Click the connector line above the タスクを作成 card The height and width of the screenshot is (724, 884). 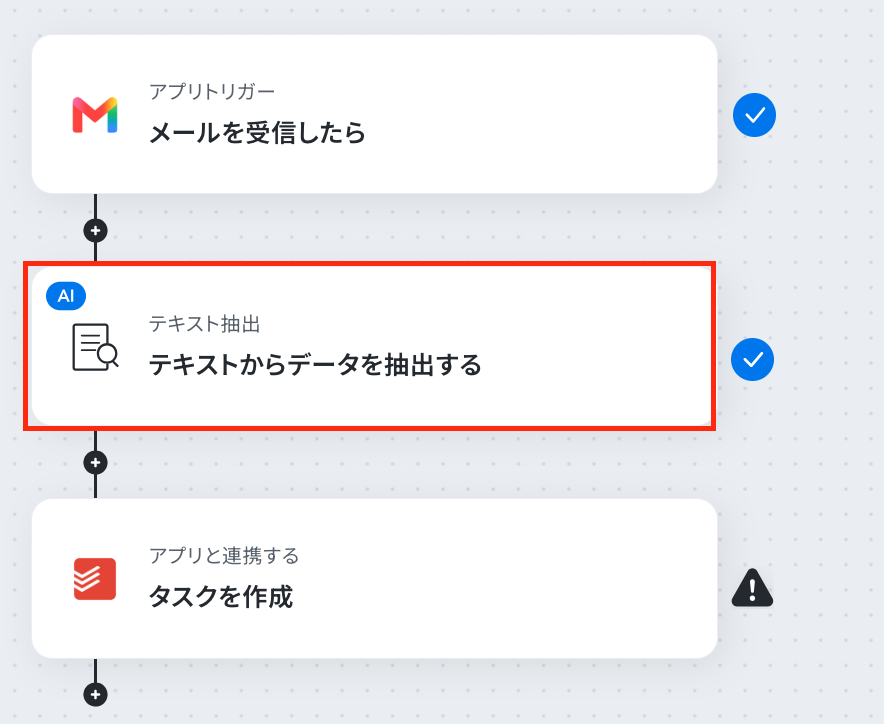(95, 487)
